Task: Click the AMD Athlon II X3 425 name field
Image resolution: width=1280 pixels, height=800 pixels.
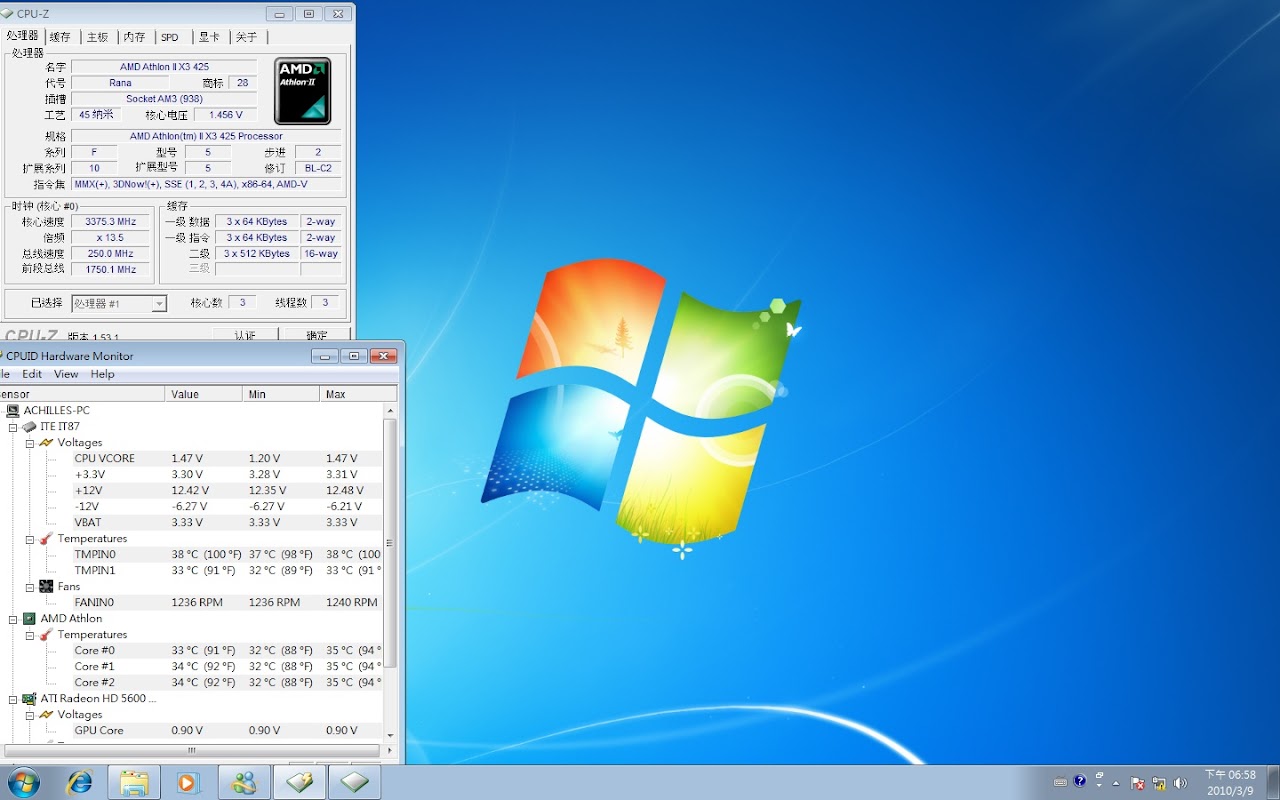Action: pyautogui.click(x=164, y=67)
